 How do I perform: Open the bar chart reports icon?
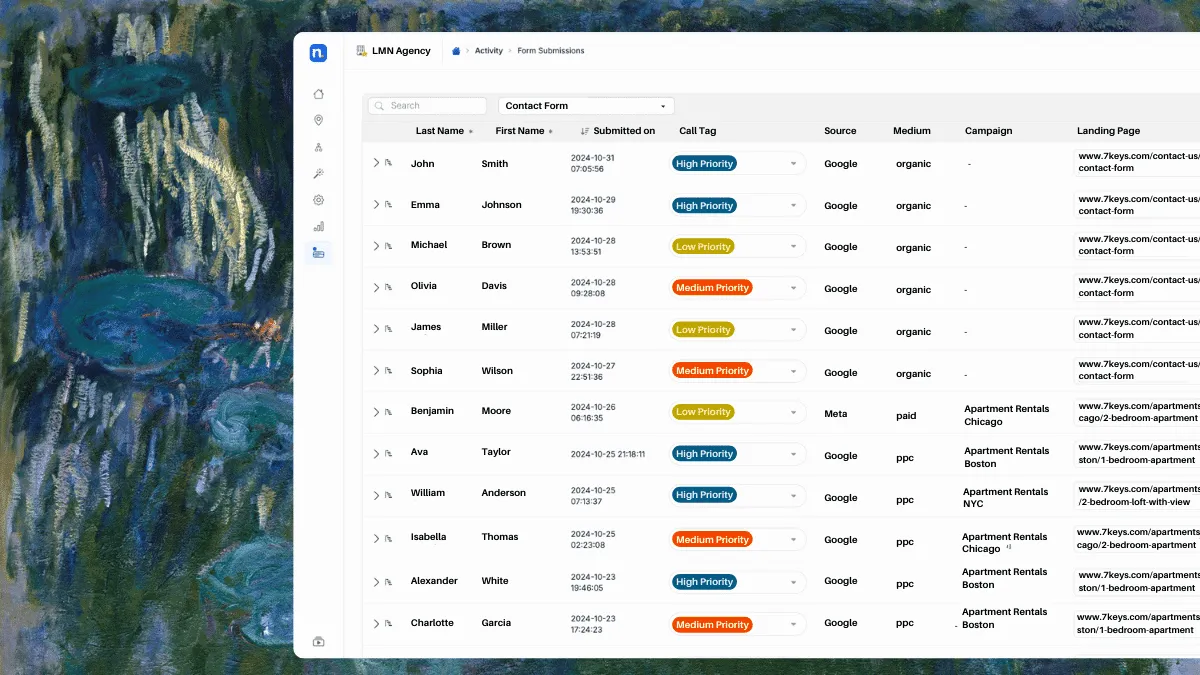tap(318, 226)
